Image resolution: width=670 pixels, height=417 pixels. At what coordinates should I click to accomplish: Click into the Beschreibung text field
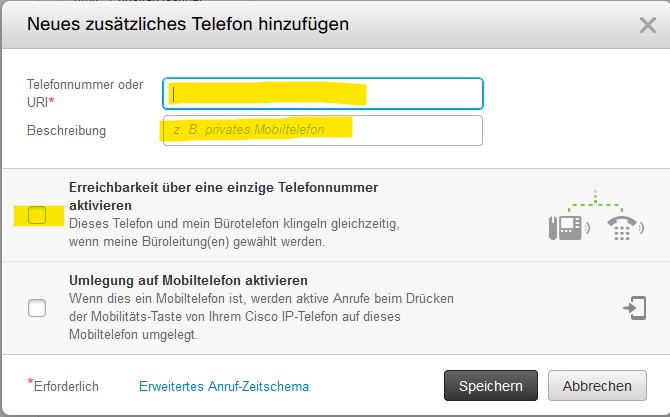(323, 130)
